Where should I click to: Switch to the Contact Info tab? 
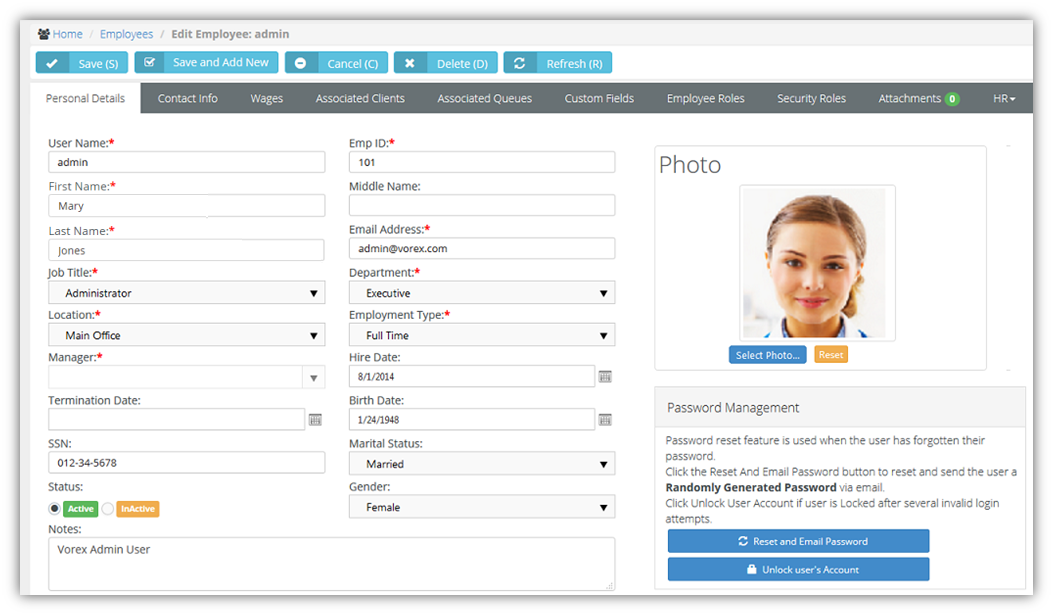pos(187,99)
